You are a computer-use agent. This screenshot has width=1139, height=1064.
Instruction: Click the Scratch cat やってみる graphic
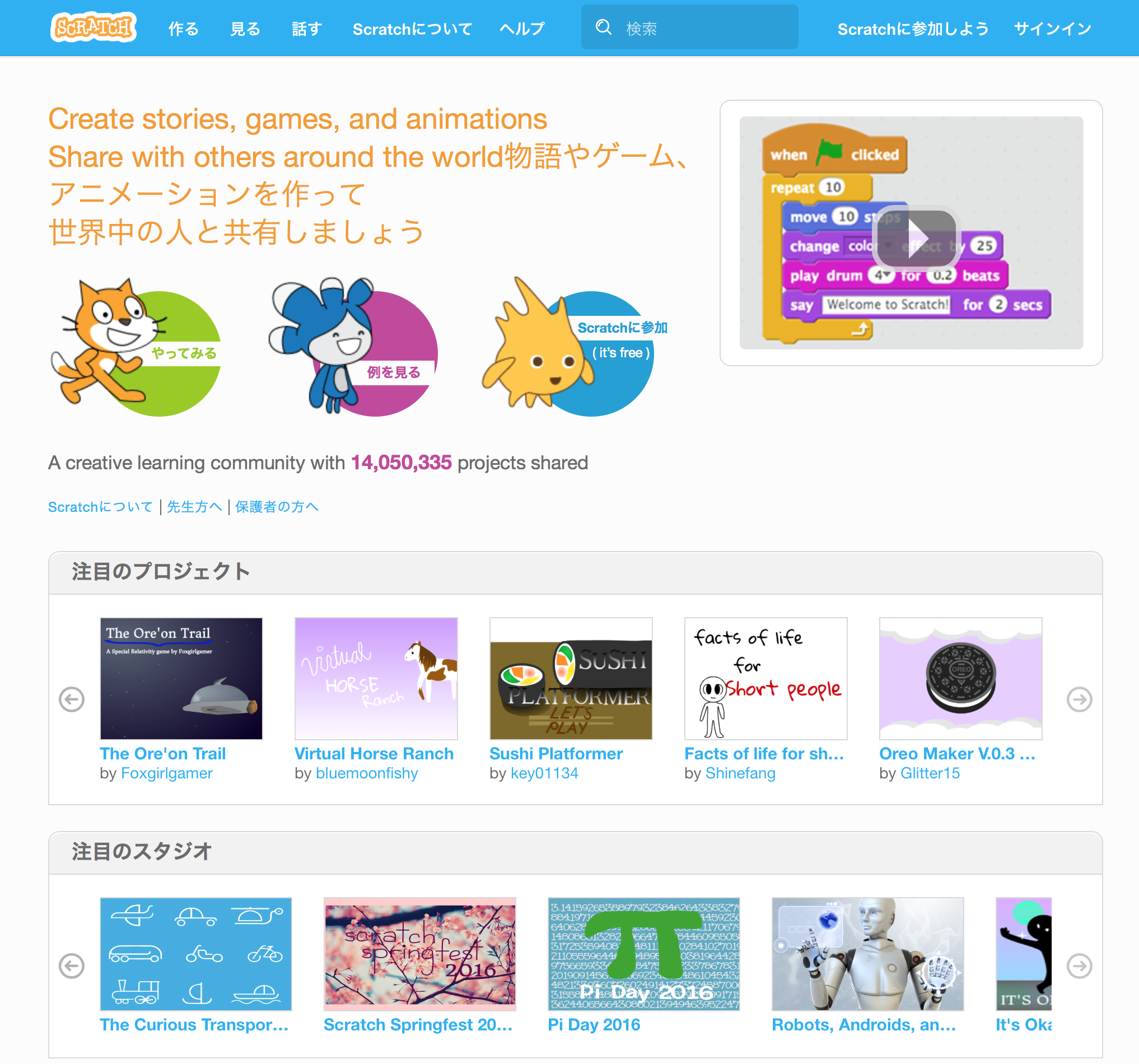137,348
